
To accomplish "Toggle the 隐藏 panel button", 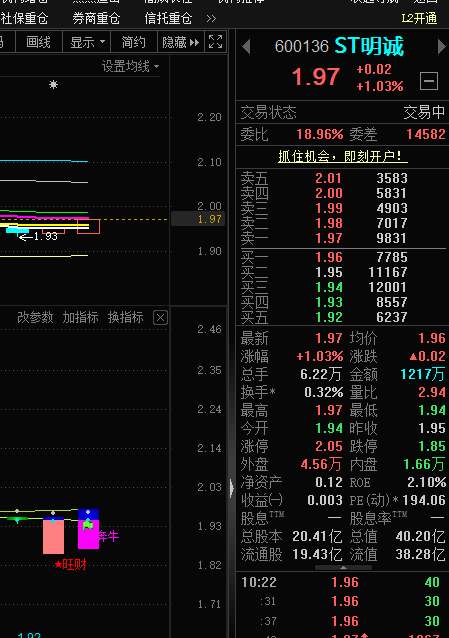I will (181, 42).
